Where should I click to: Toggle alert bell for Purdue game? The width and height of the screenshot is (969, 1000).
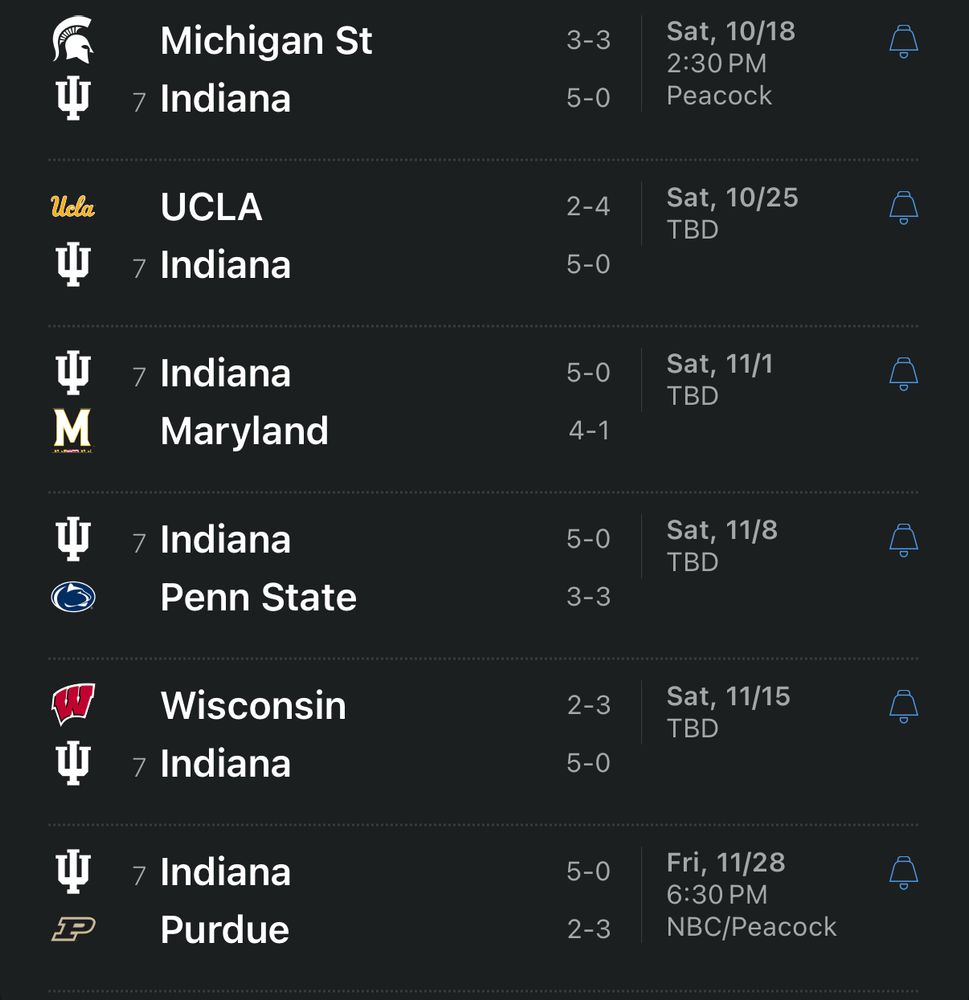903,872
